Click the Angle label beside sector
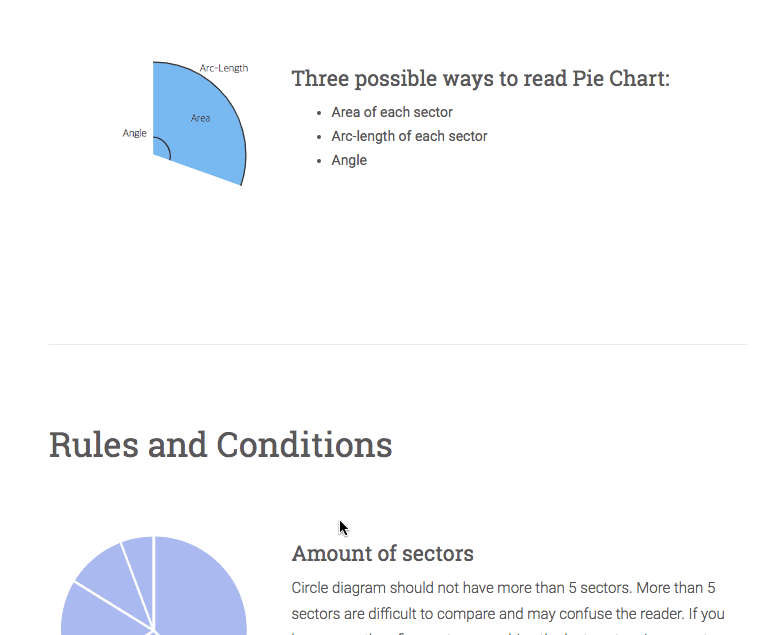The height and width of the screenshot is (635, 760). [134, 133]
